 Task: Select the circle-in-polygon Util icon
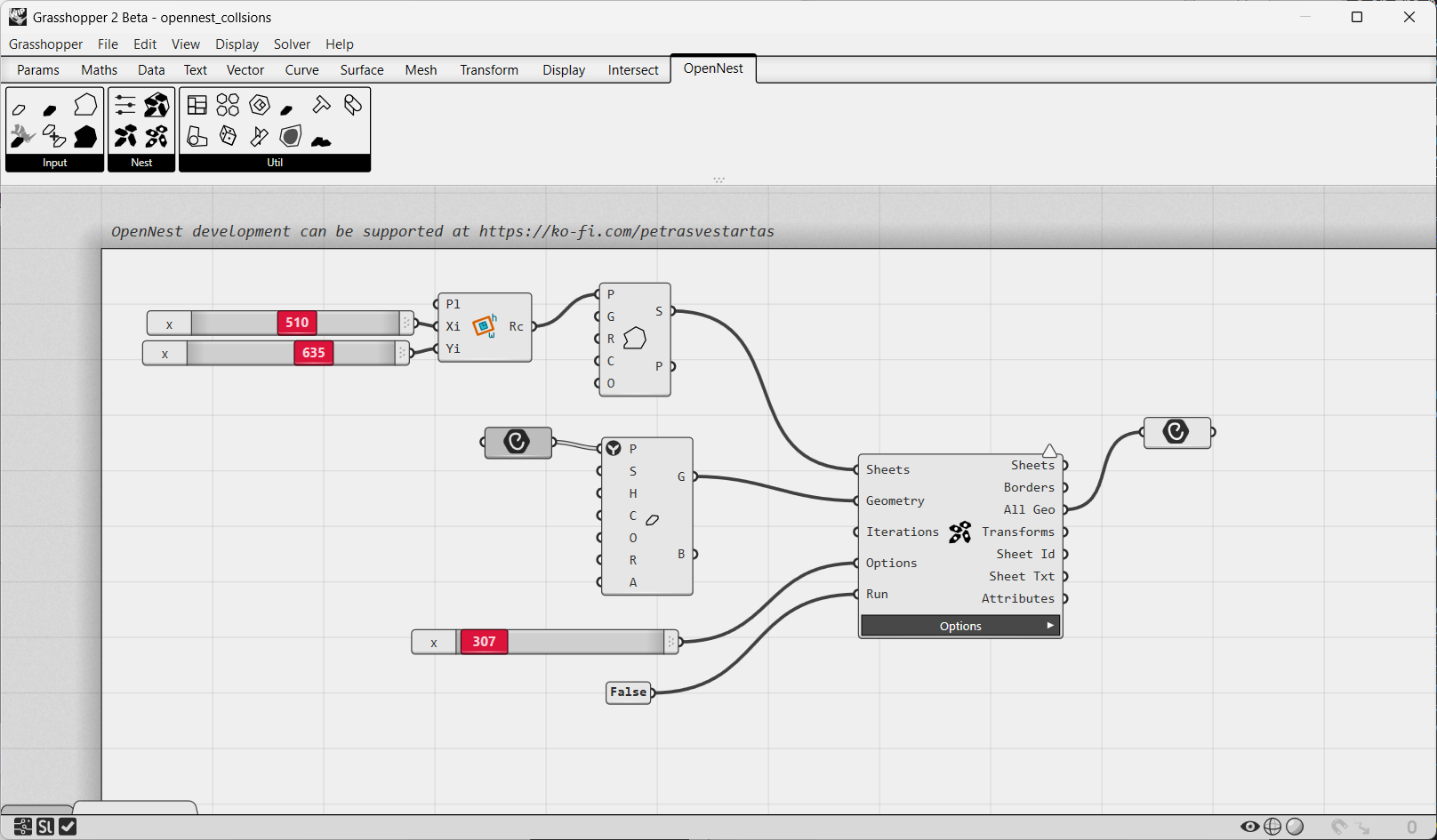coord(197,136)
